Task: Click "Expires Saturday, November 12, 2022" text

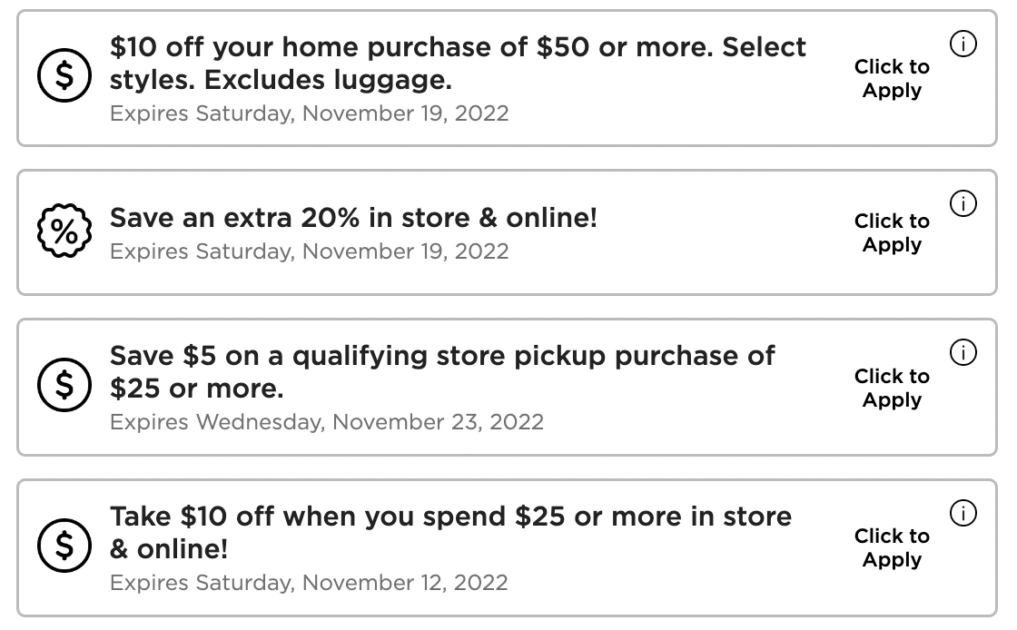Action: click(308, 582)
